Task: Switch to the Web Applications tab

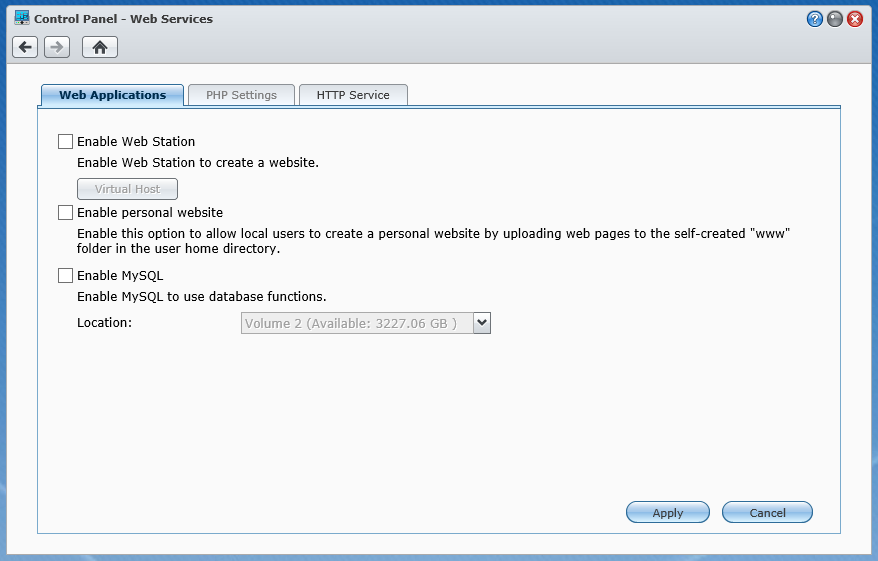Action: coord(113,95)
